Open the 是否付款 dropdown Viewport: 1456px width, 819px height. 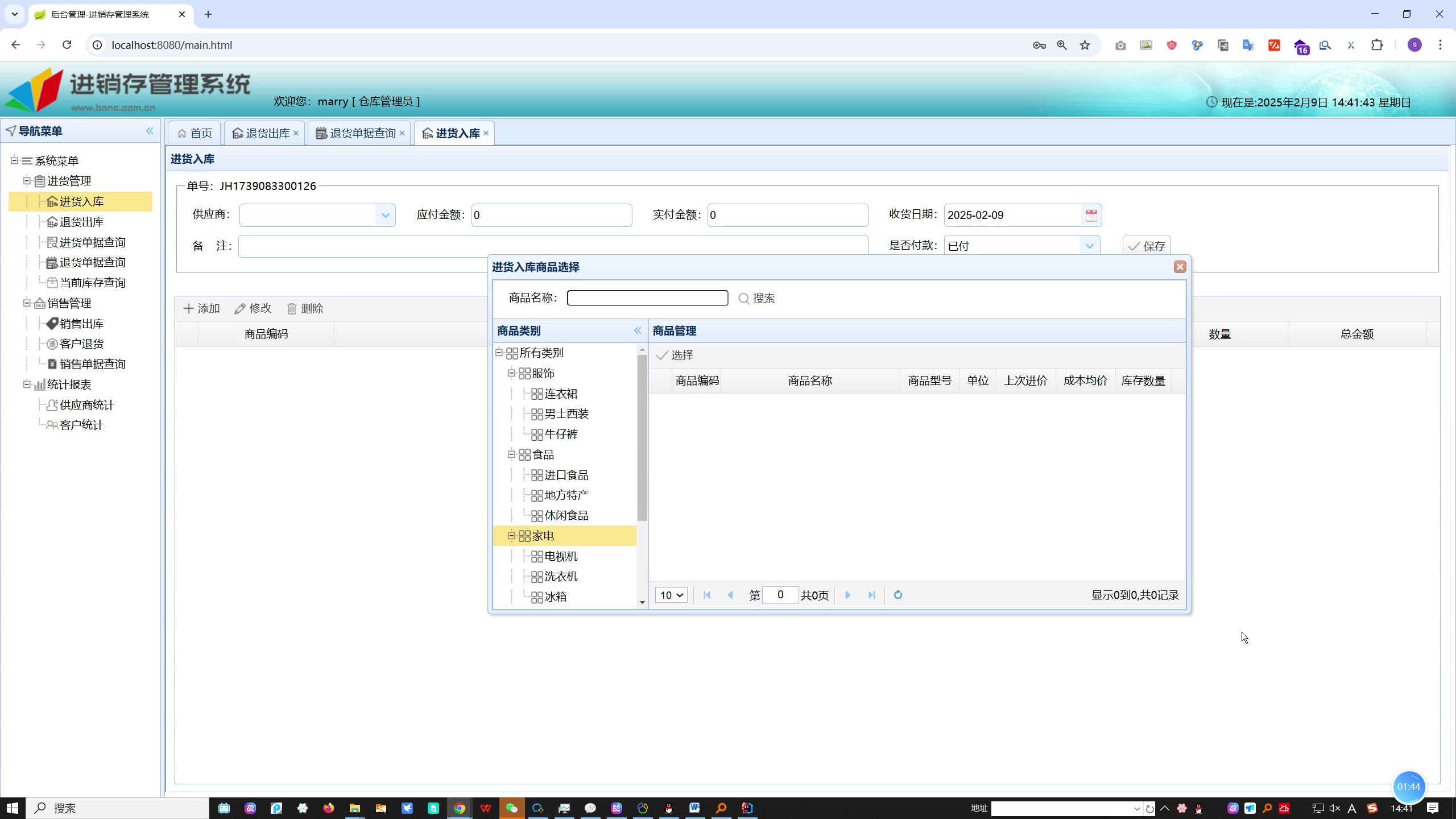(1089, 246)
